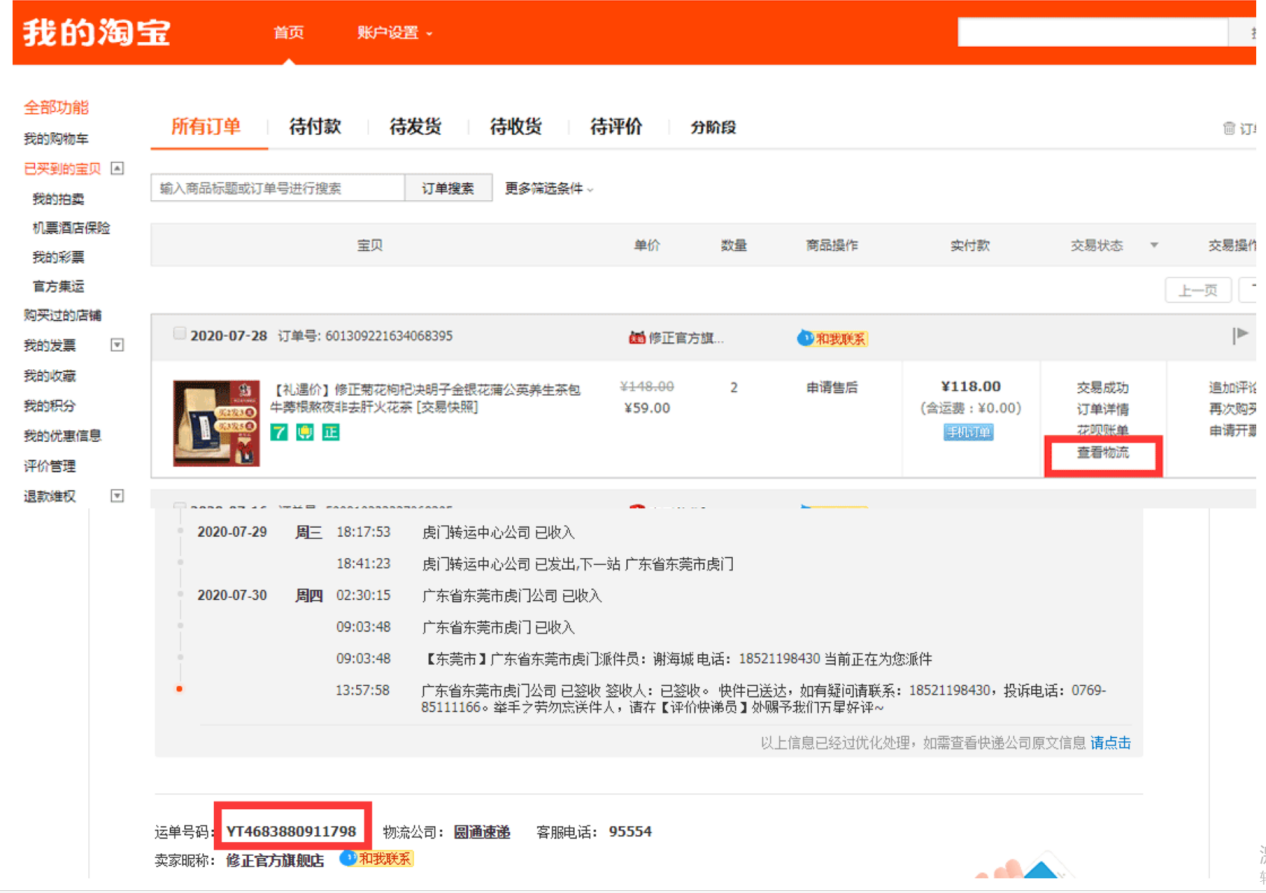Click the 交易成功 status text
Image resolution: width=1266 pixels, height=893 pixels.
(1103, 387)
